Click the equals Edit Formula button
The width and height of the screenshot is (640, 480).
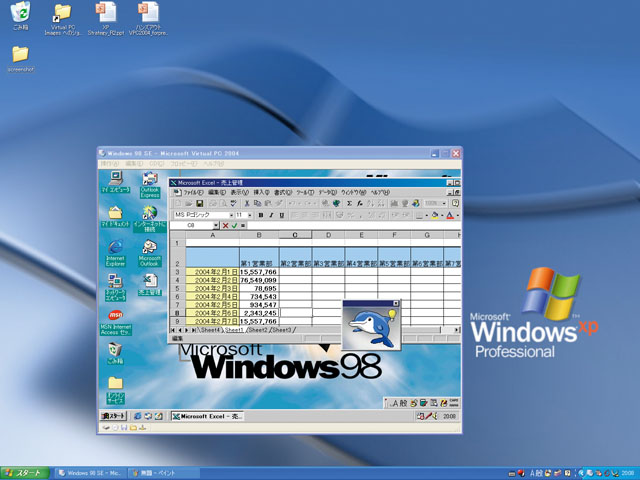tap(243, 225)
